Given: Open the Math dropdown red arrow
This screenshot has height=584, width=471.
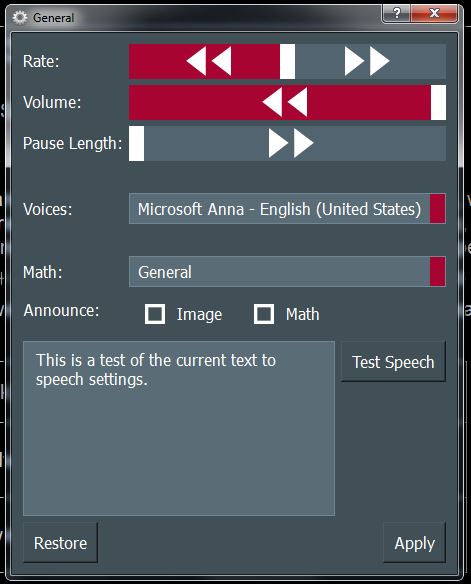Looking at the screenshot, I should pyautogui.click(x=437, y=272).
